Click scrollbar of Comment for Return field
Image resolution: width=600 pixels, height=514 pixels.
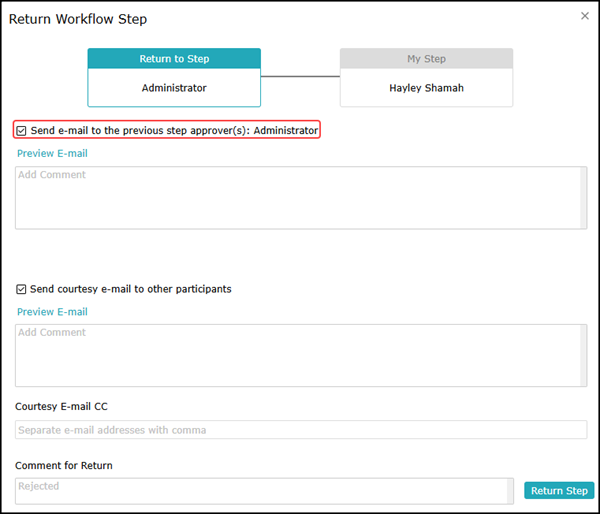click(510, 491)
